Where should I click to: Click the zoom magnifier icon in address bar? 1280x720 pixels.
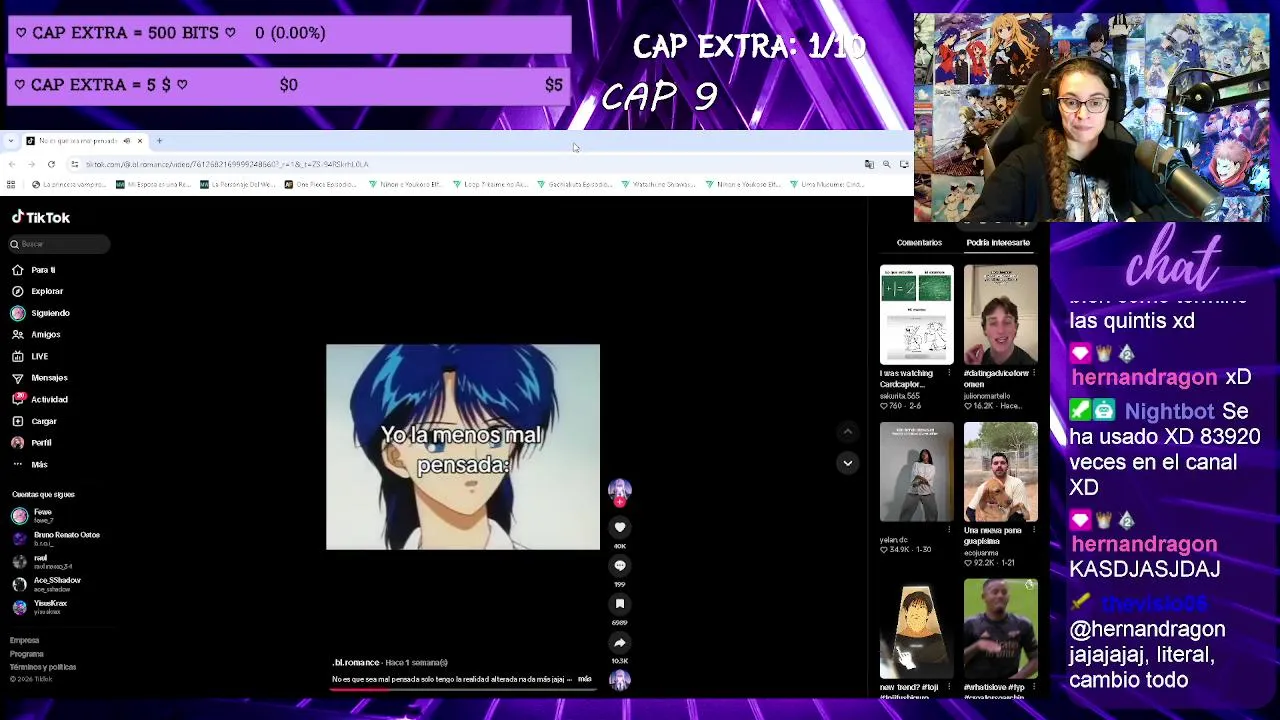[886, 164]
